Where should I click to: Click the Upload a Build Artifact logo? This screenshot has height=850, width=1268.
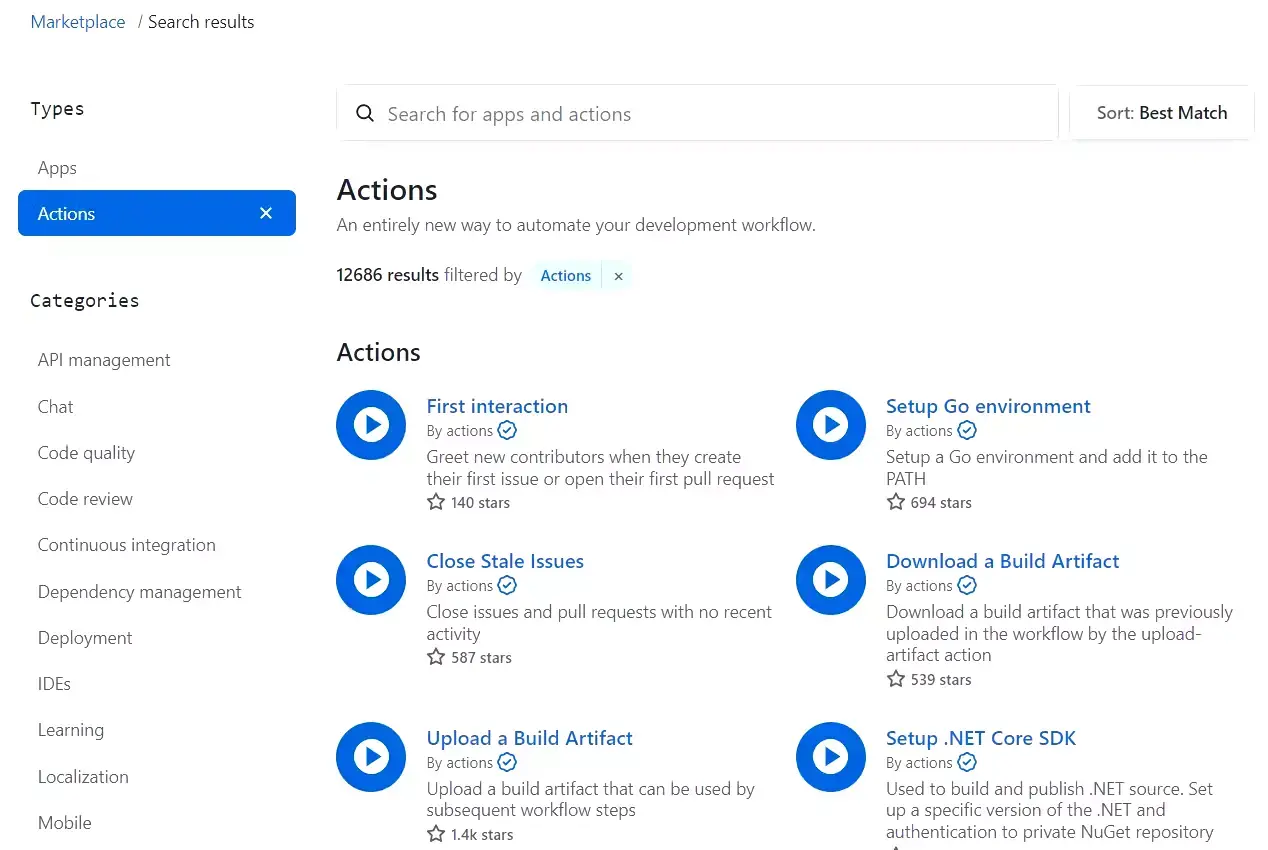click(x=371, y=756)
